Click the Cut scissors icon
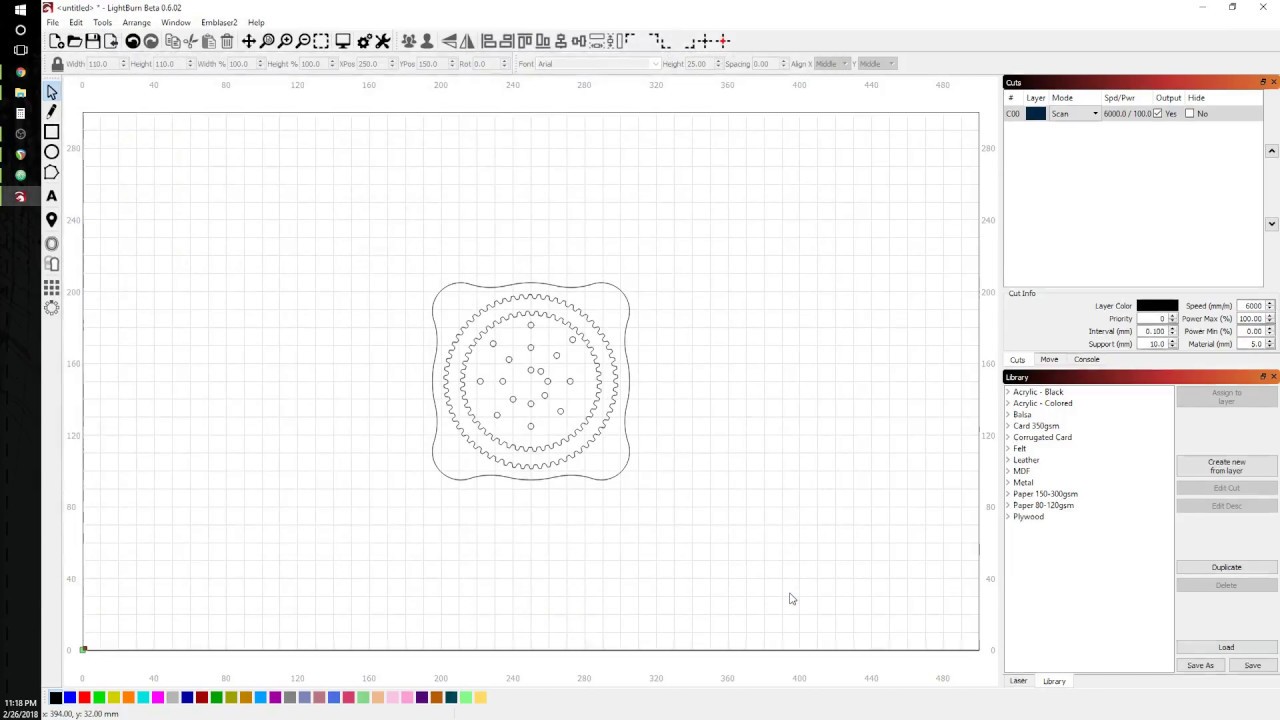The width and height of the screenshot is (1280, 720). 191,41
